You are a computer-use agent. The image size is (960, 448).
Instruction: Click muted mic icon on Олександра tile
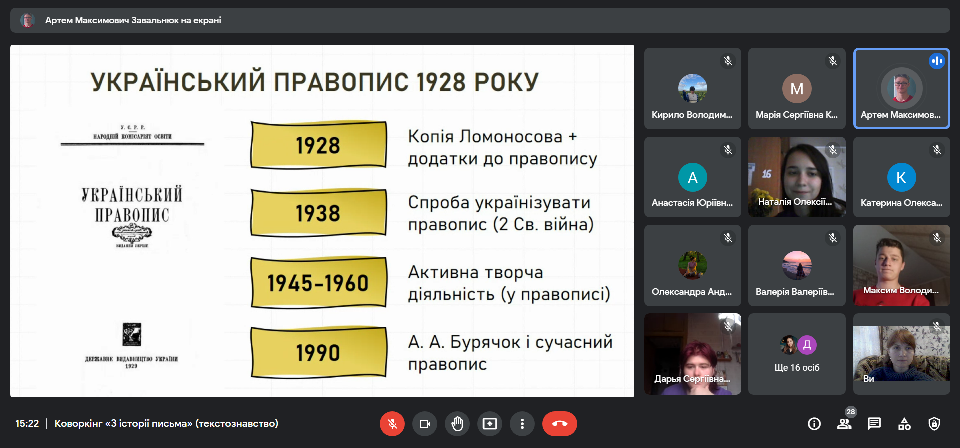[x=728, y=237]
